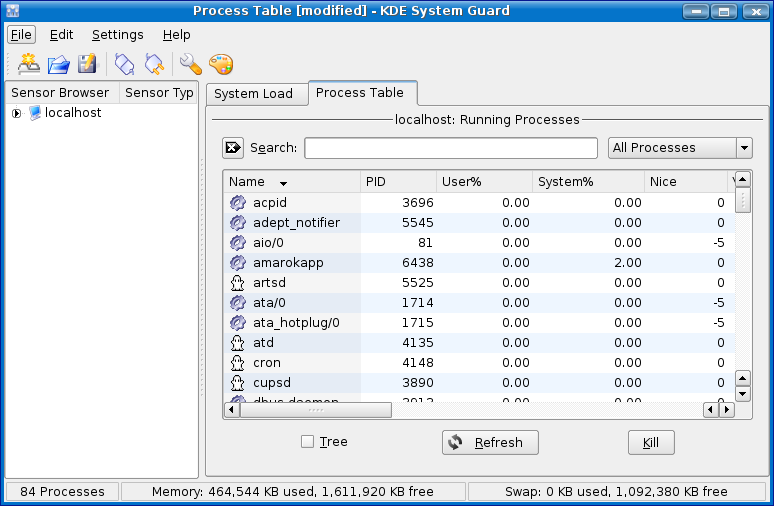Open a worksheet with the folder icon
This screenshot has width=774, height=506.
[59, 64]
